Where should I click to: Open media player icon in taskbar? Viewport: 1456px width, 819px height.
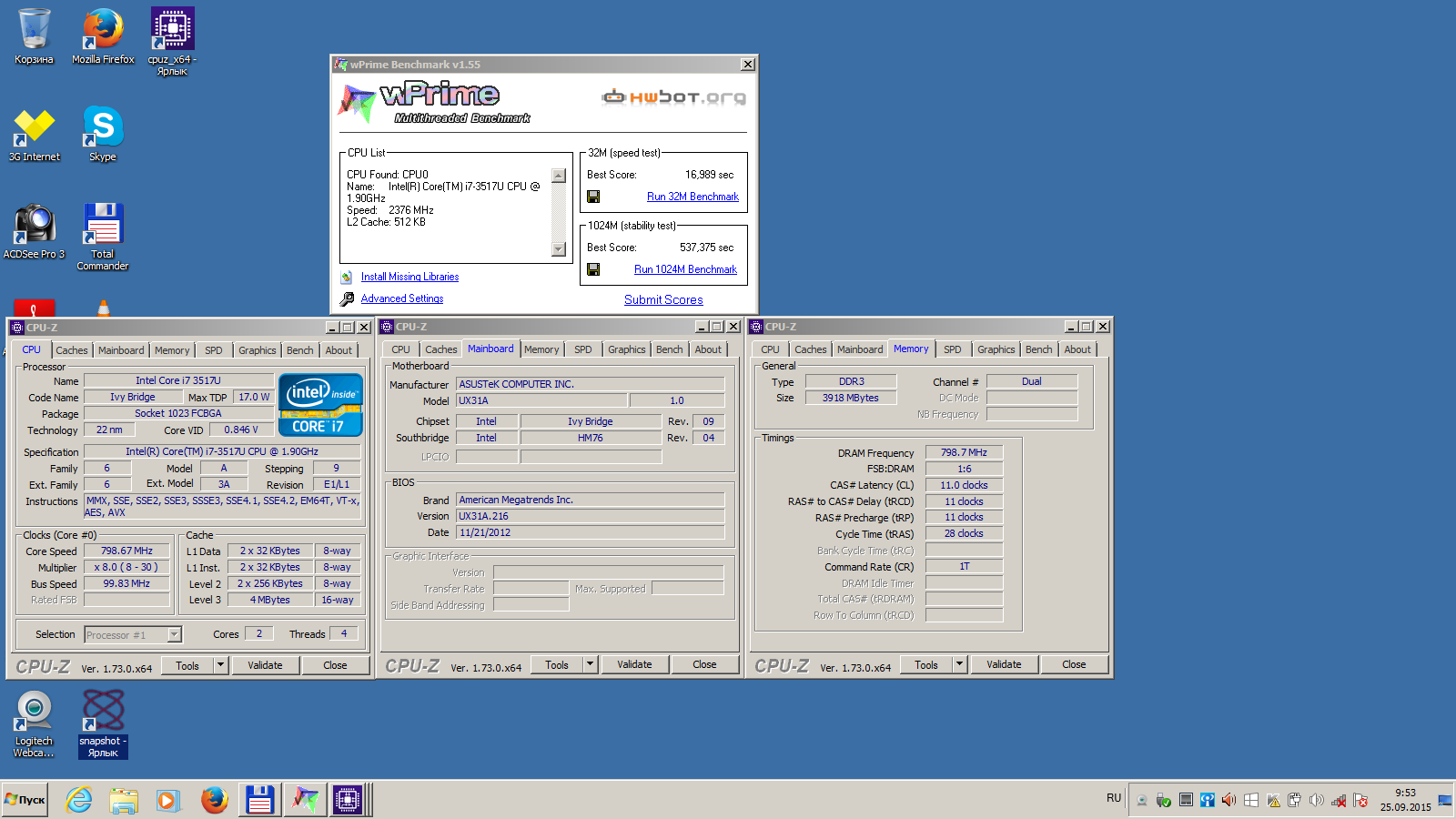[167, 800]
